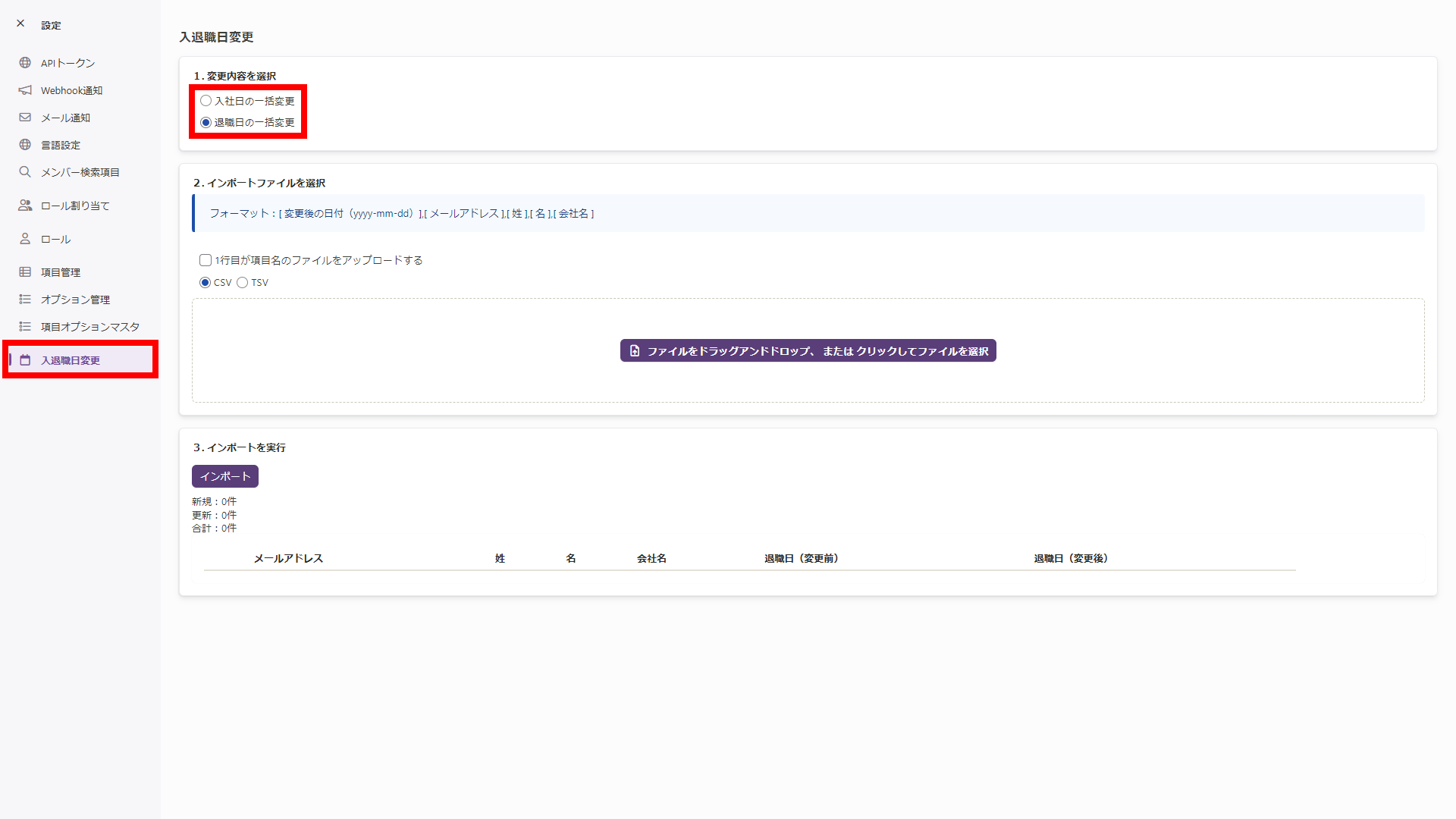Viewport: 1456px width, 819px height.
Task: Close settings with the X icon
Action: click(x=20, y=24)
